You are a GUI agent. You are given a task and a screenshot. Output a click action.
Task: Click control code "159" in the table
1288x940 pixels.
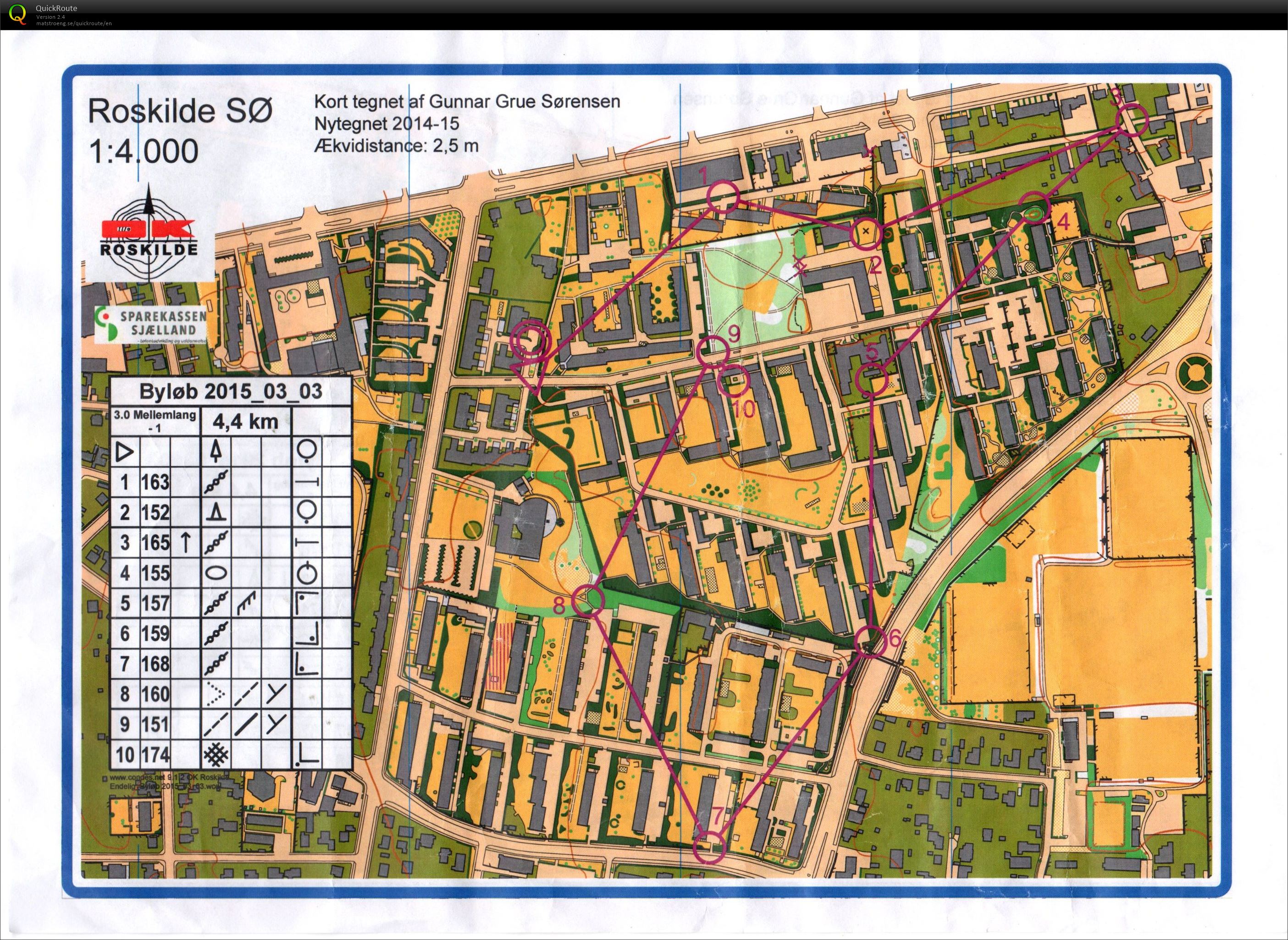(x=155, y=633)
